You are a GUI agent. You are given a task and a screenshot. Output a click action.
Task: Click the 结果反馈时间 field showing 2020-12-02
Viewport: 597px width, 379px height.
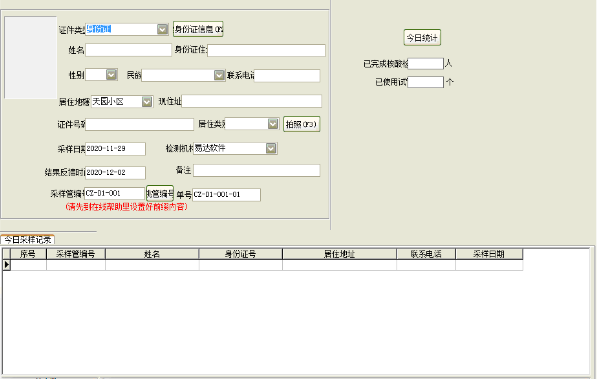(x=115, y=173)
